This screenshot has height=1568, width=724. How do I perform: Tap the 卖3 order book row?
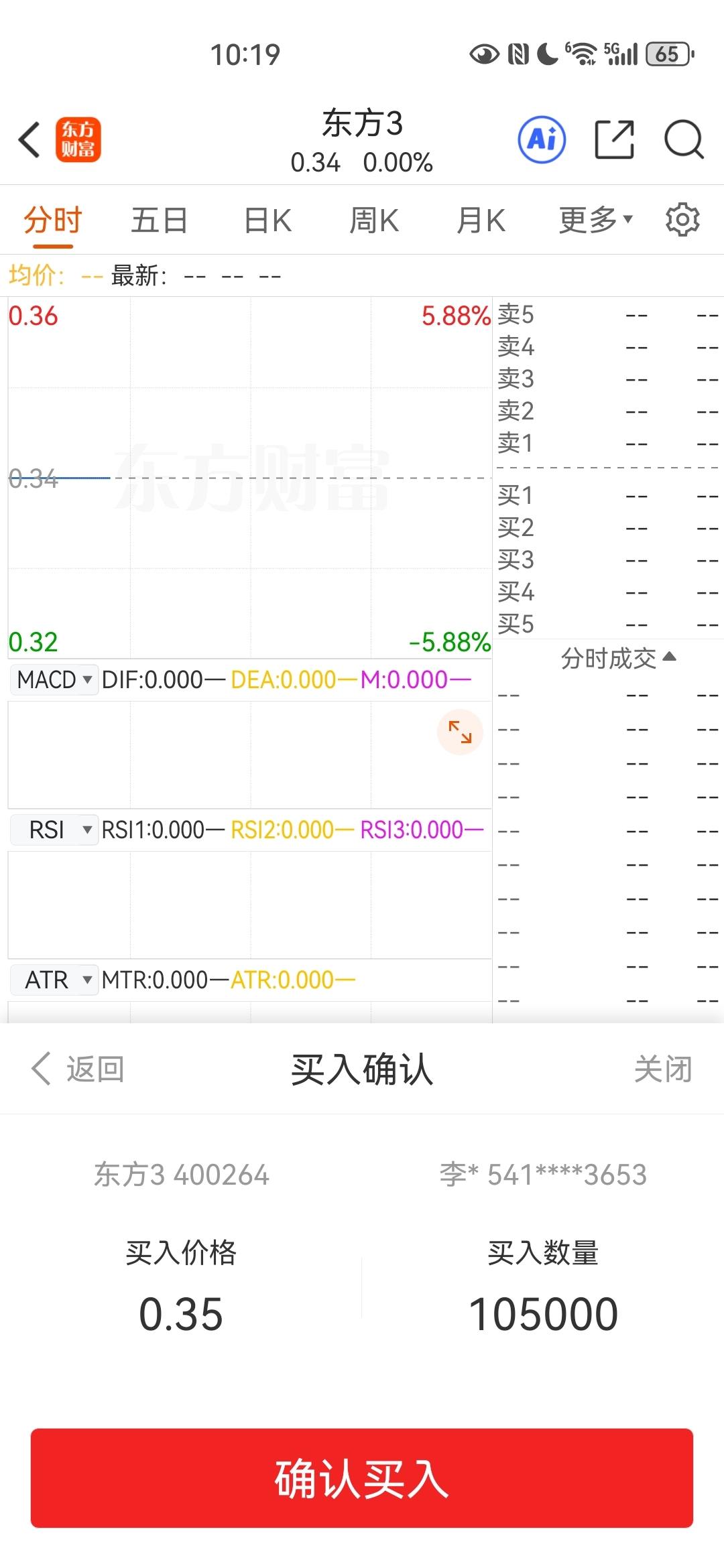tap(608, 379)
